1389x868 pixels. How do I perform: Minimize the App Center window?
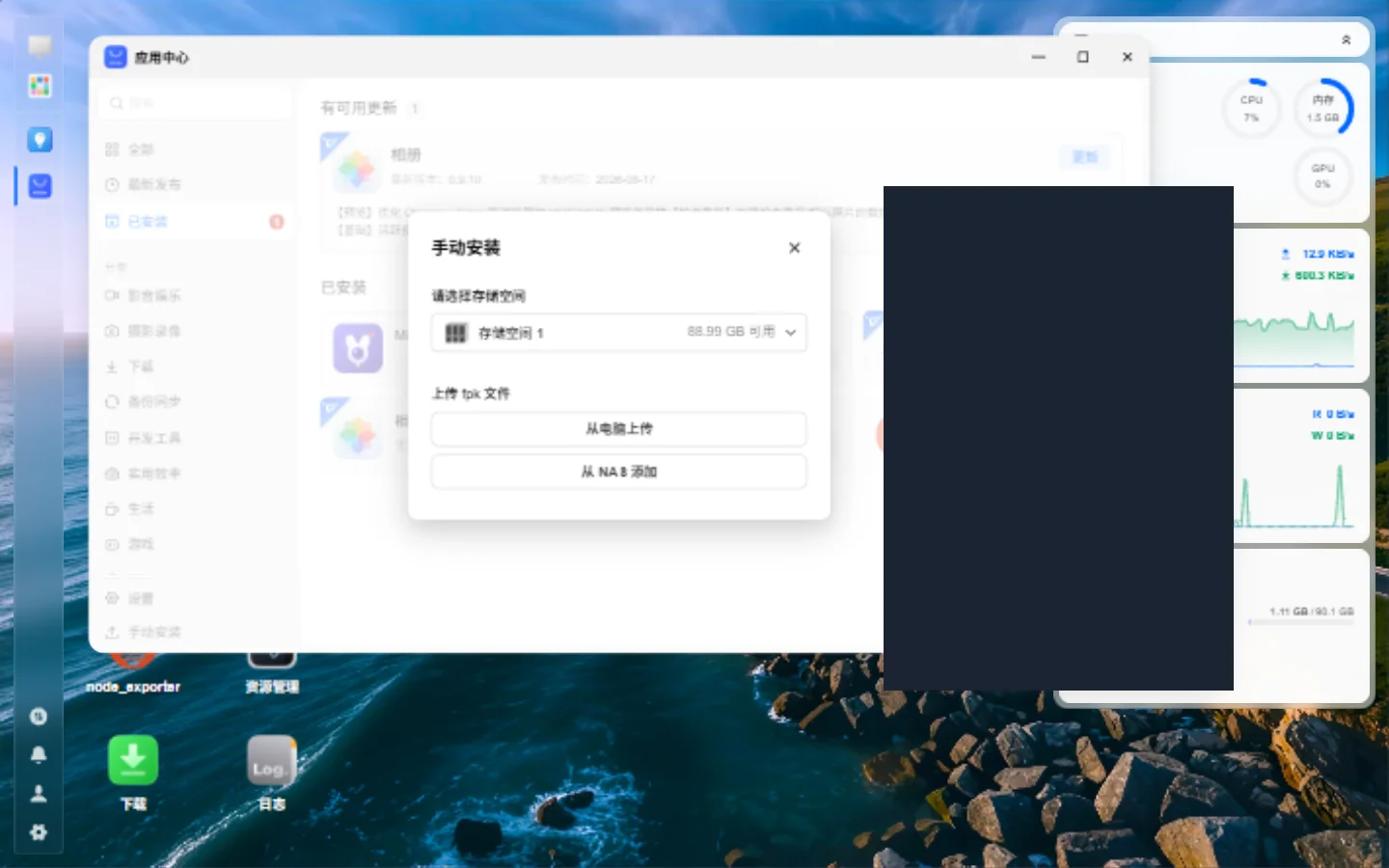point(1039,57)
